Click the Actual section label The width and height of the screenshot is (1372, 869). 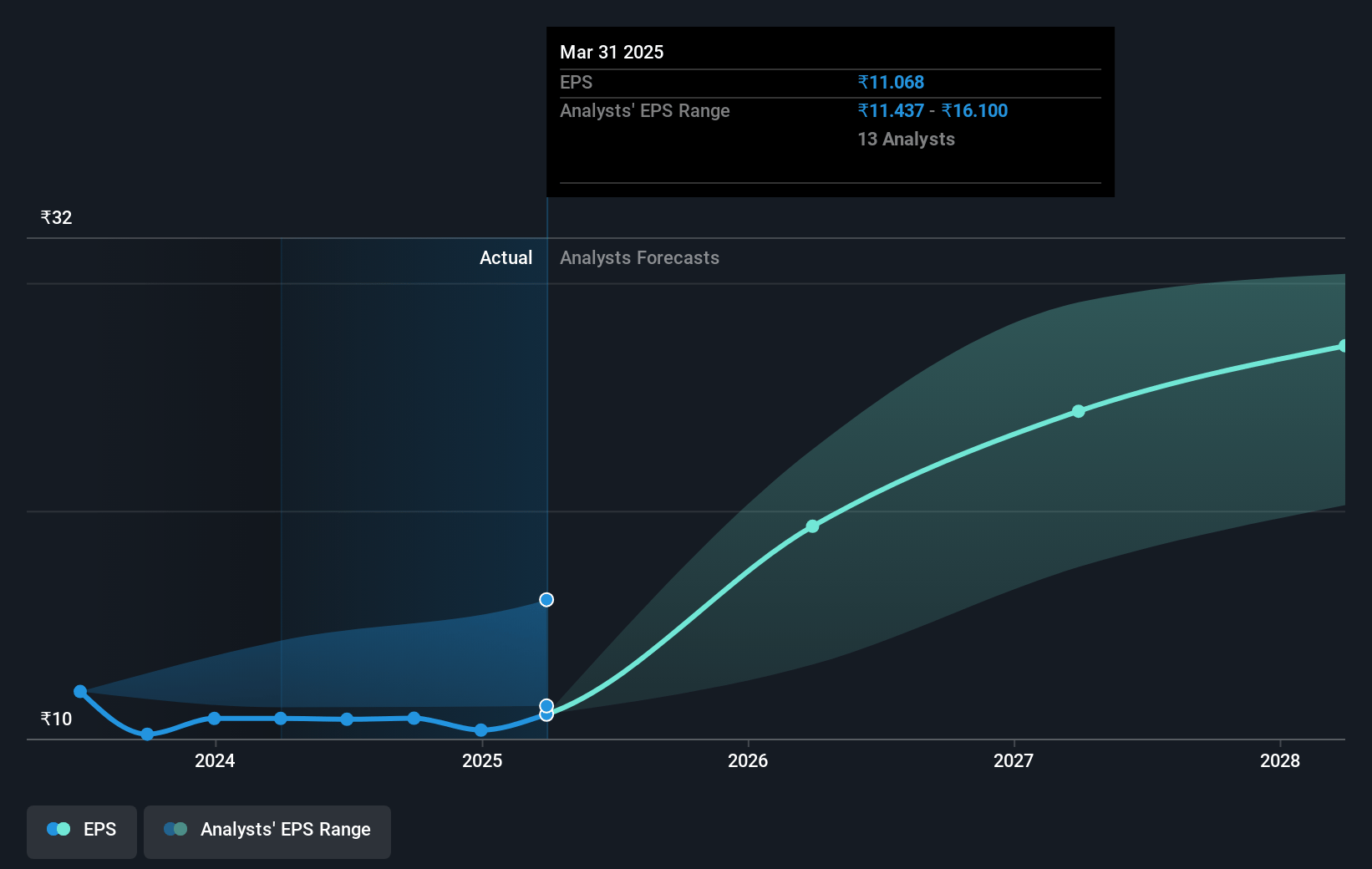point(506,257)
